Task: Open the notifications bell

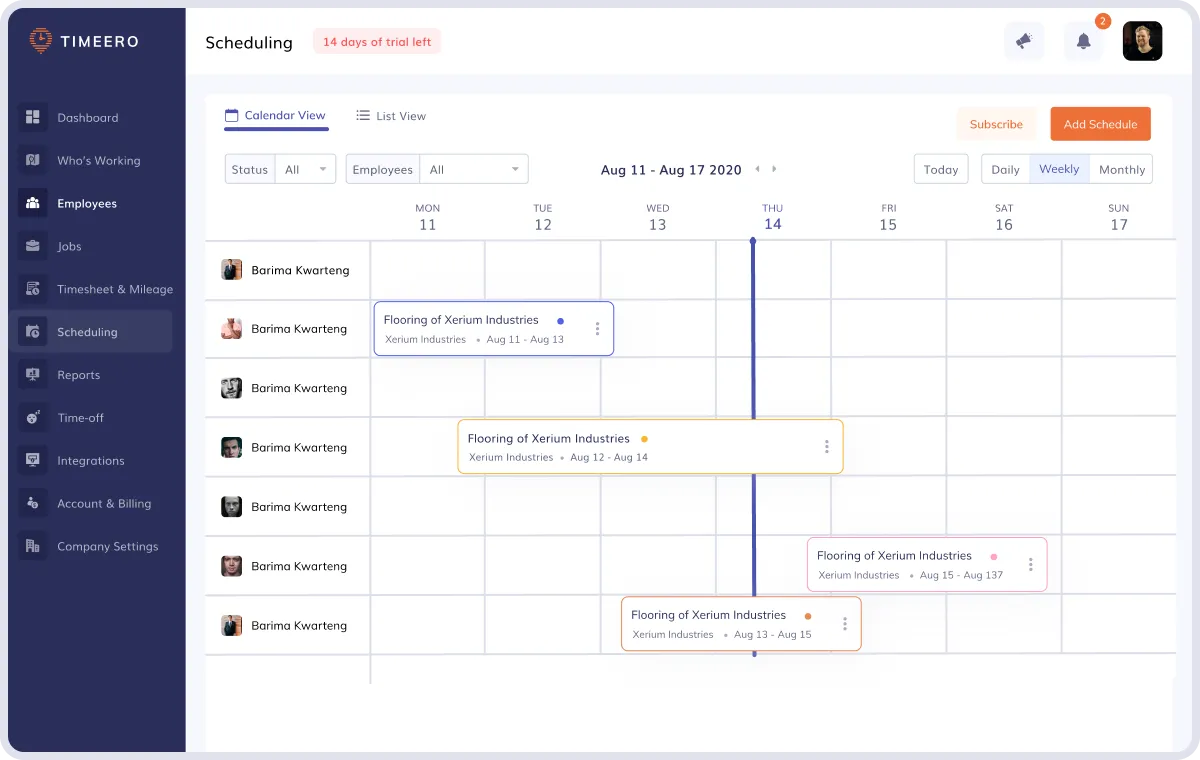Action: tap(1083, 41)
